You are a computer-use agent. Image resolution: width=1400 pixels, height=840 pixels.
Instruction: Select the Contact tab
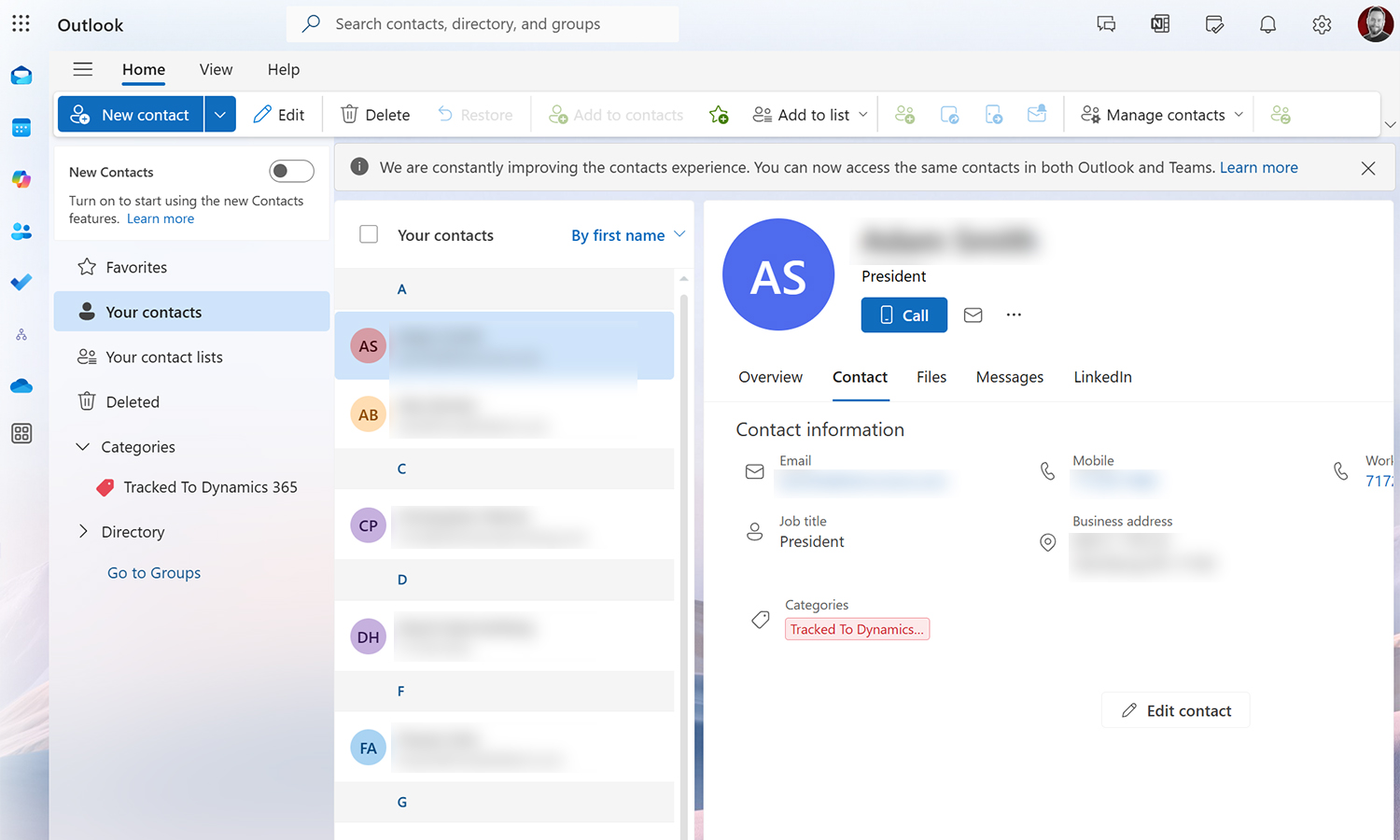(x=860, y=377)
